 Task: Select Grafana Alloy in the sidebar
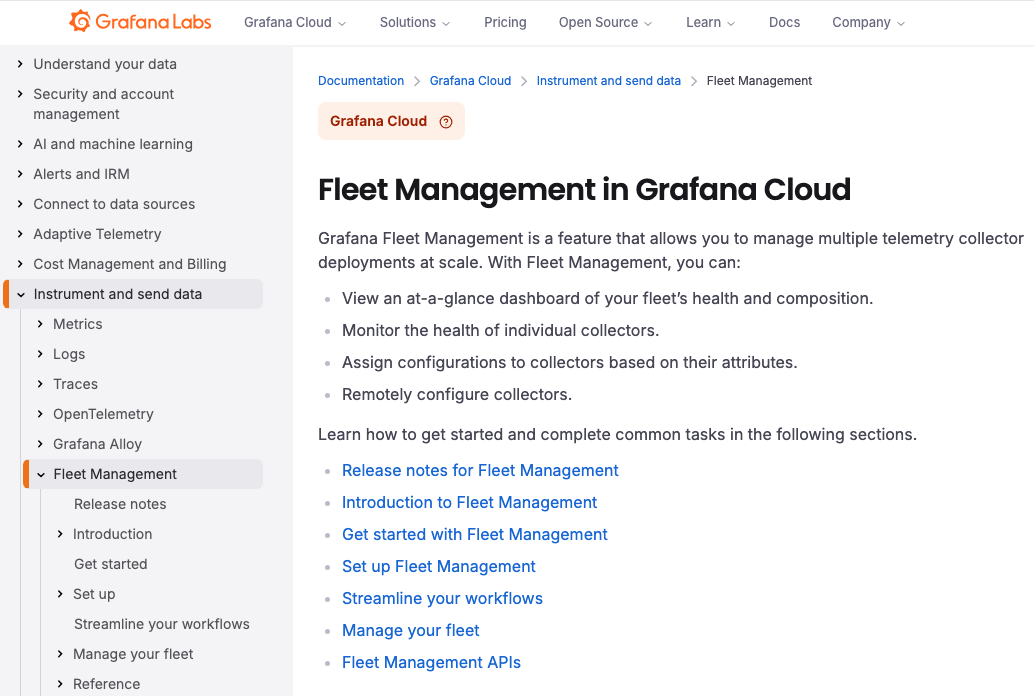tap(98, 444)
